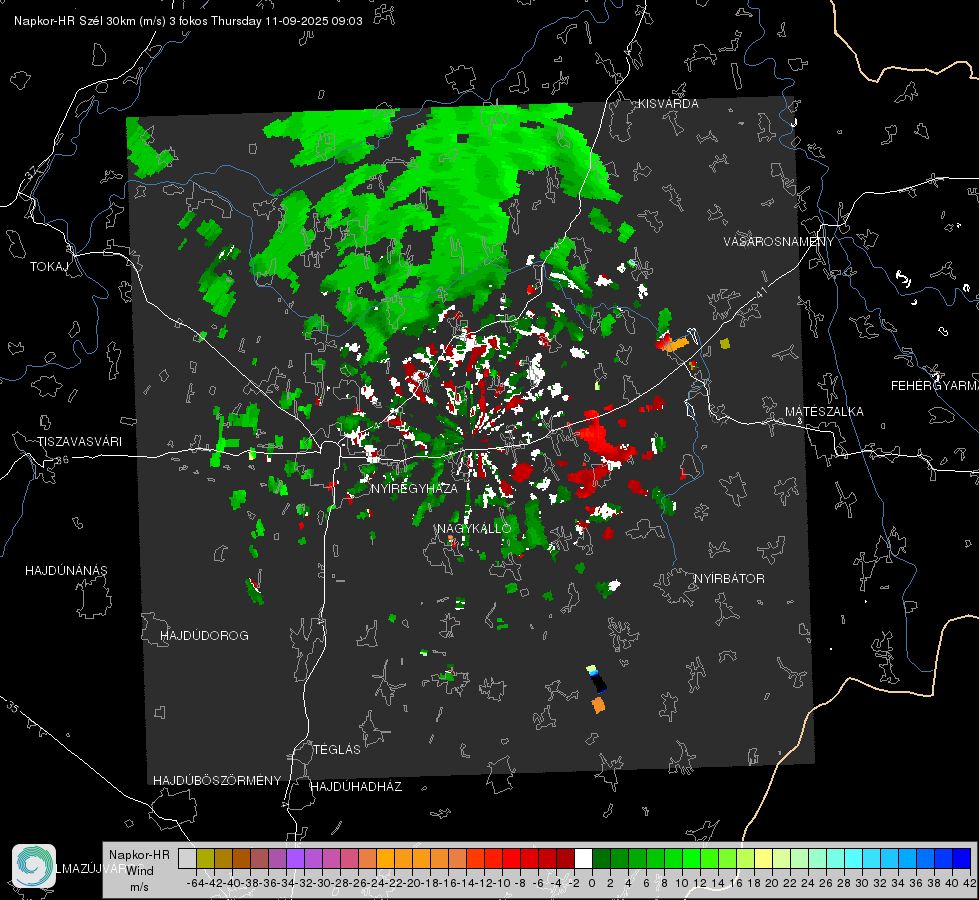Click the MÁTÉSZALKA town label

(824, 412)
